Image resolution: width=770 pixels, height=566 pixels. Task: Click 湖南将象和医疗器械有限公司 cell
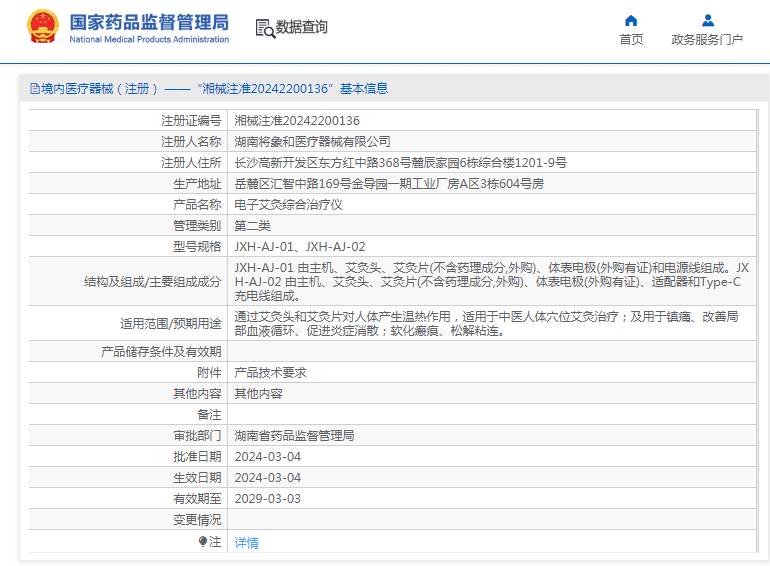pyautogui.click(x=312, y=142)
